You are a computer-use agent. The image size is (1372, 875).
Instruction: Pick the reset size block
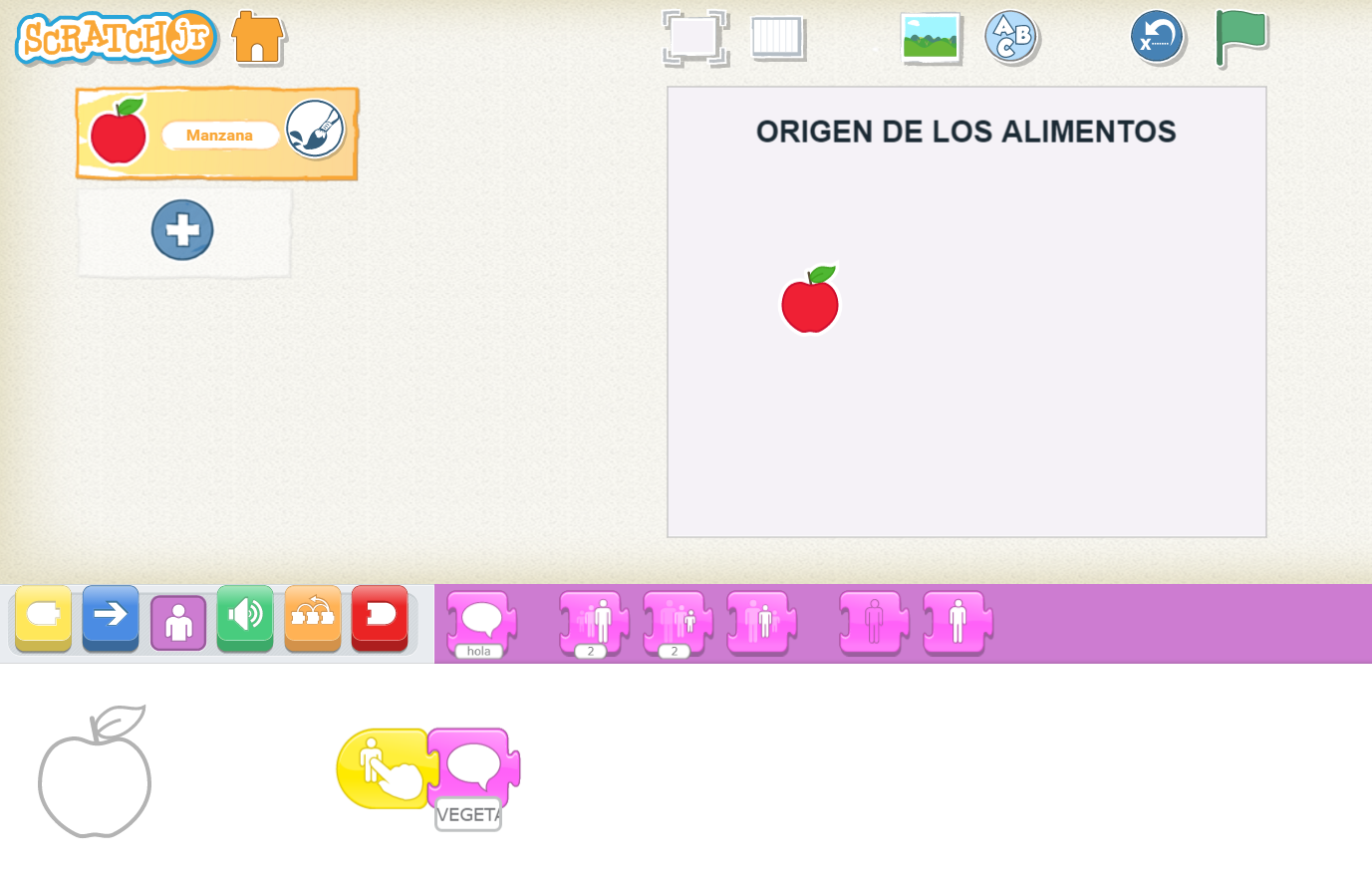tap(762, 622)
